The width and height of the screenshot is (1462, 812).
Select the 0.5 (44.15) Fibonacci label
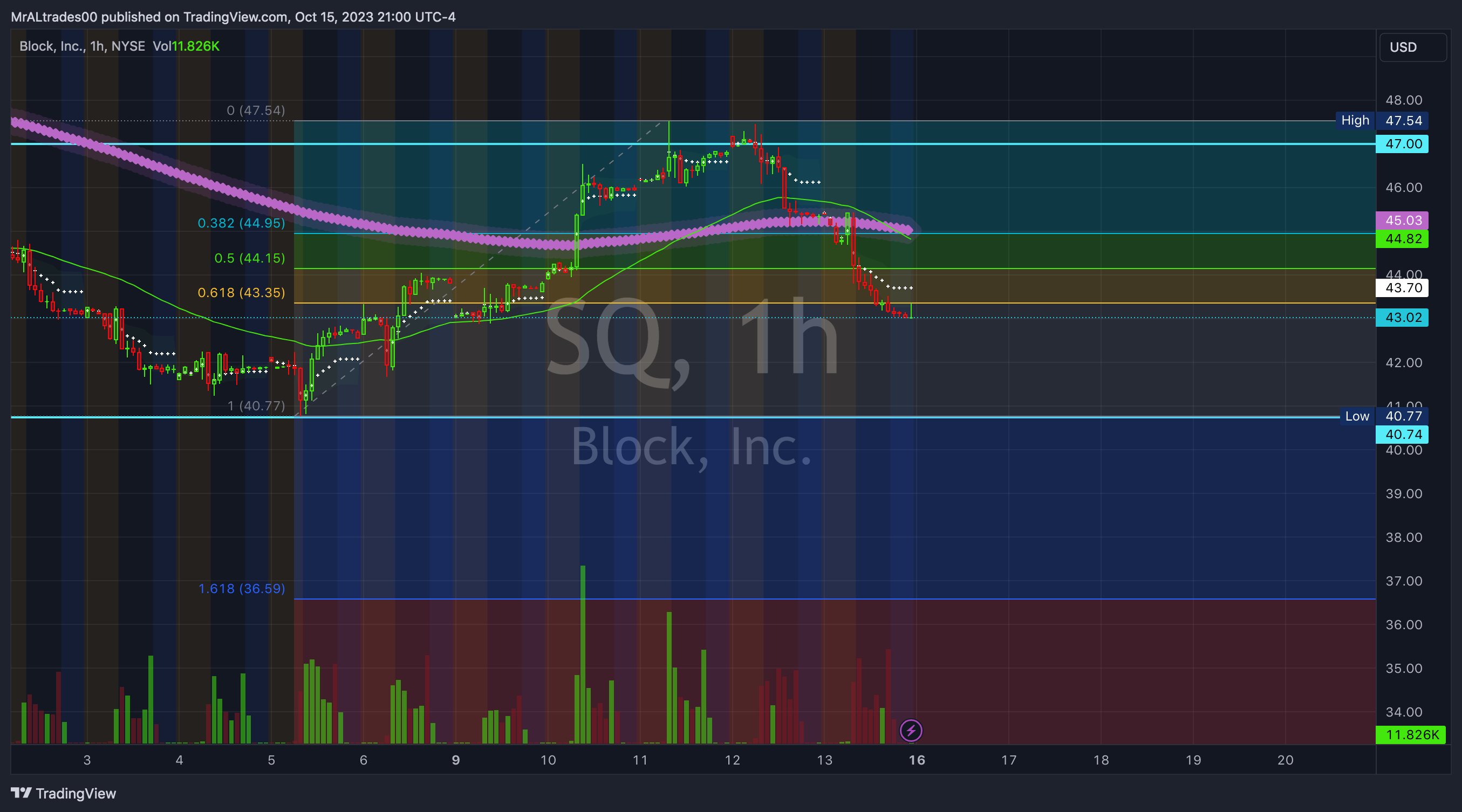250,258
